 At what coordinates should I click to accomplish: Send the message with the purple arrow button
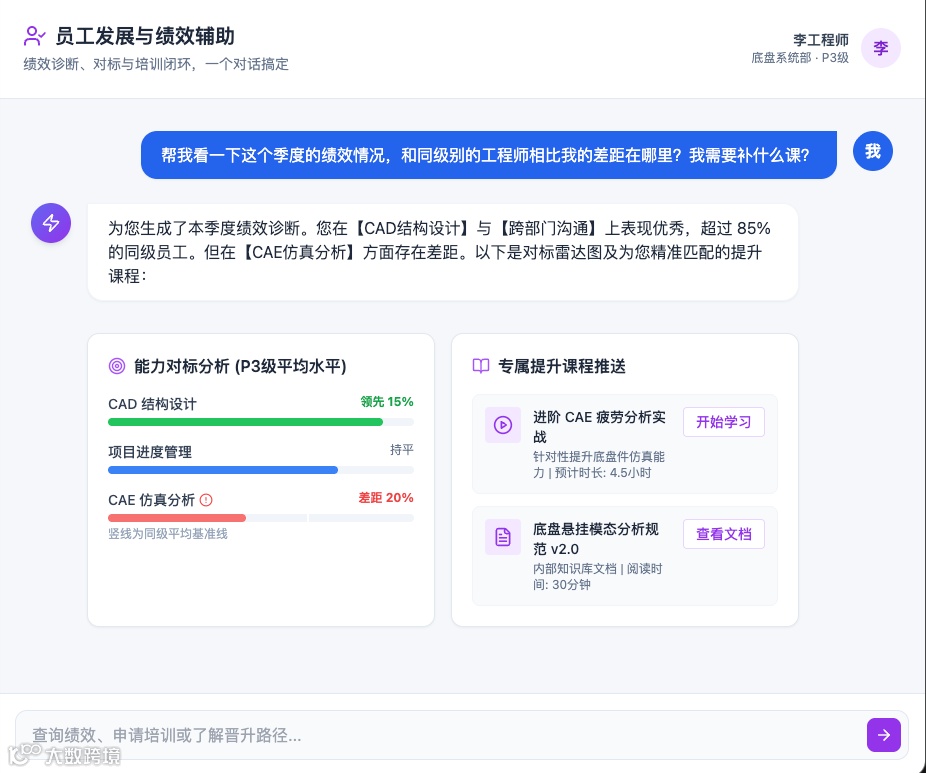[883, 735]
